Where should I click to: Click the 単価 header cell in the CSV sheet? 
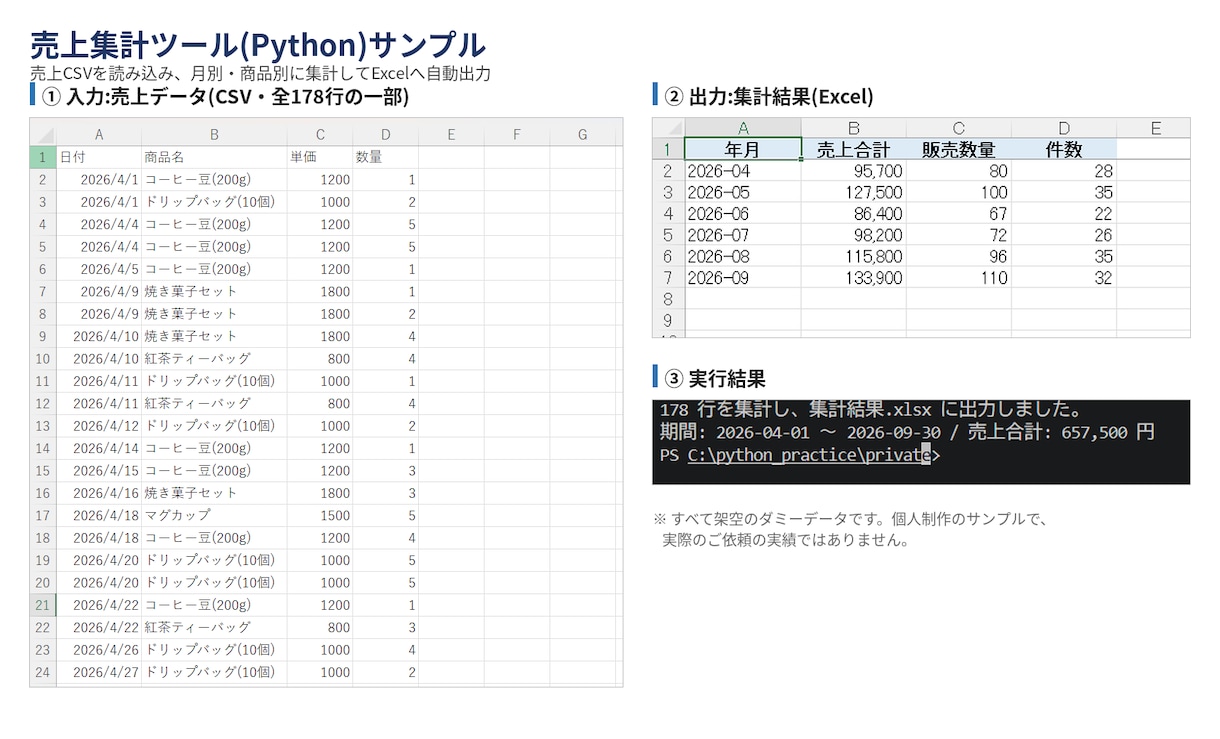pos(320,157)
